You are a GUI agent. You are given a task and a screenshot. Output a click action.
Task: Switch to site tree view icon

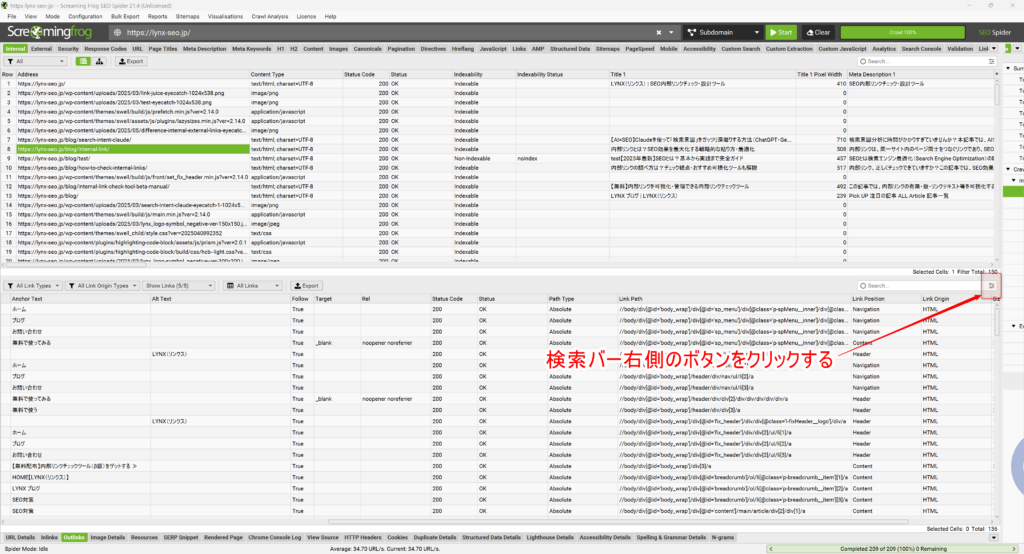pyautogui.click(x=100, y=61)
